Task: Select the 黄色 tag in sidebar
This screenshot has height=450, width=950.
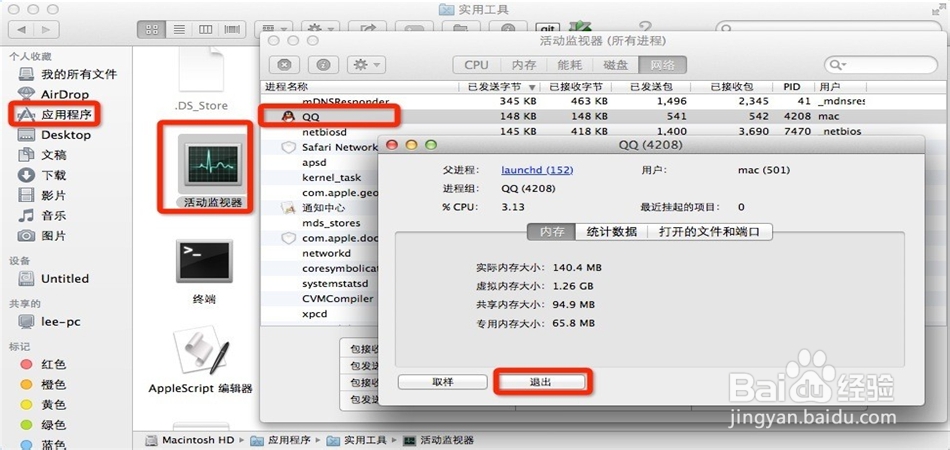Action: coord(43,405)
